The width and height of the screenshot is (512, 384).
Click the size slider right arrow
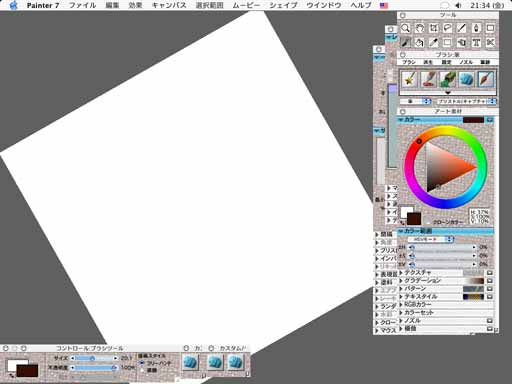pos(115,358)
